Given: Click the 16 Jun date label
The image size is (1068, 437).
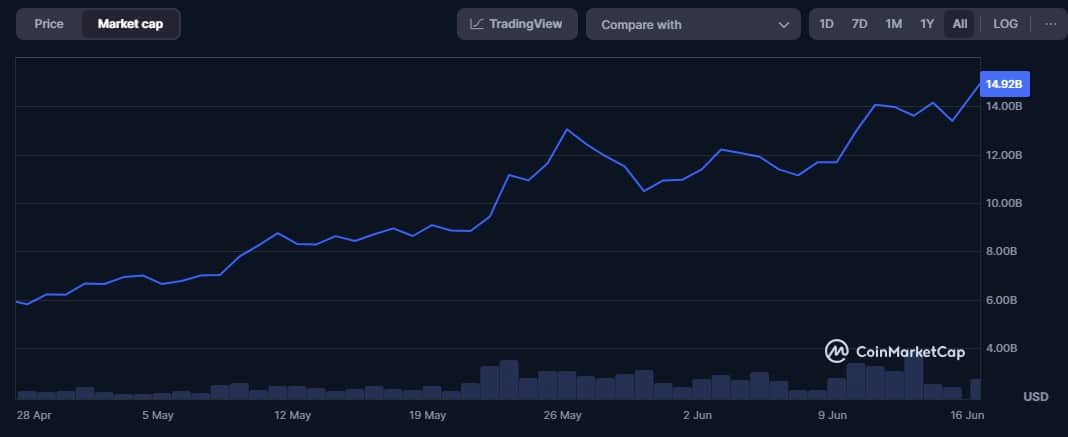Looking at the screenshot, I should (x=968, y=415).
